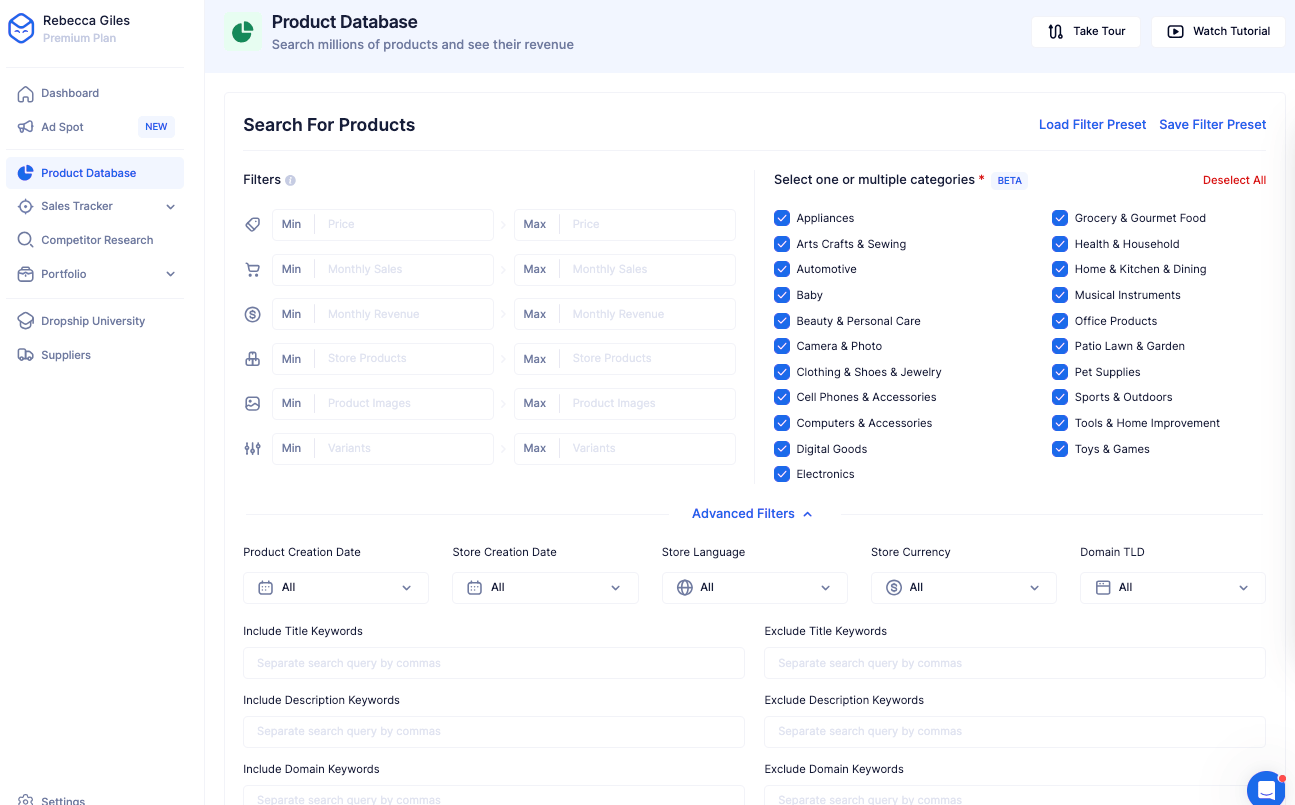Click the window icon in Domain TLD
Image resolution: width=1295 pixels, height=805 pixels.
[x=1103, y=588]
